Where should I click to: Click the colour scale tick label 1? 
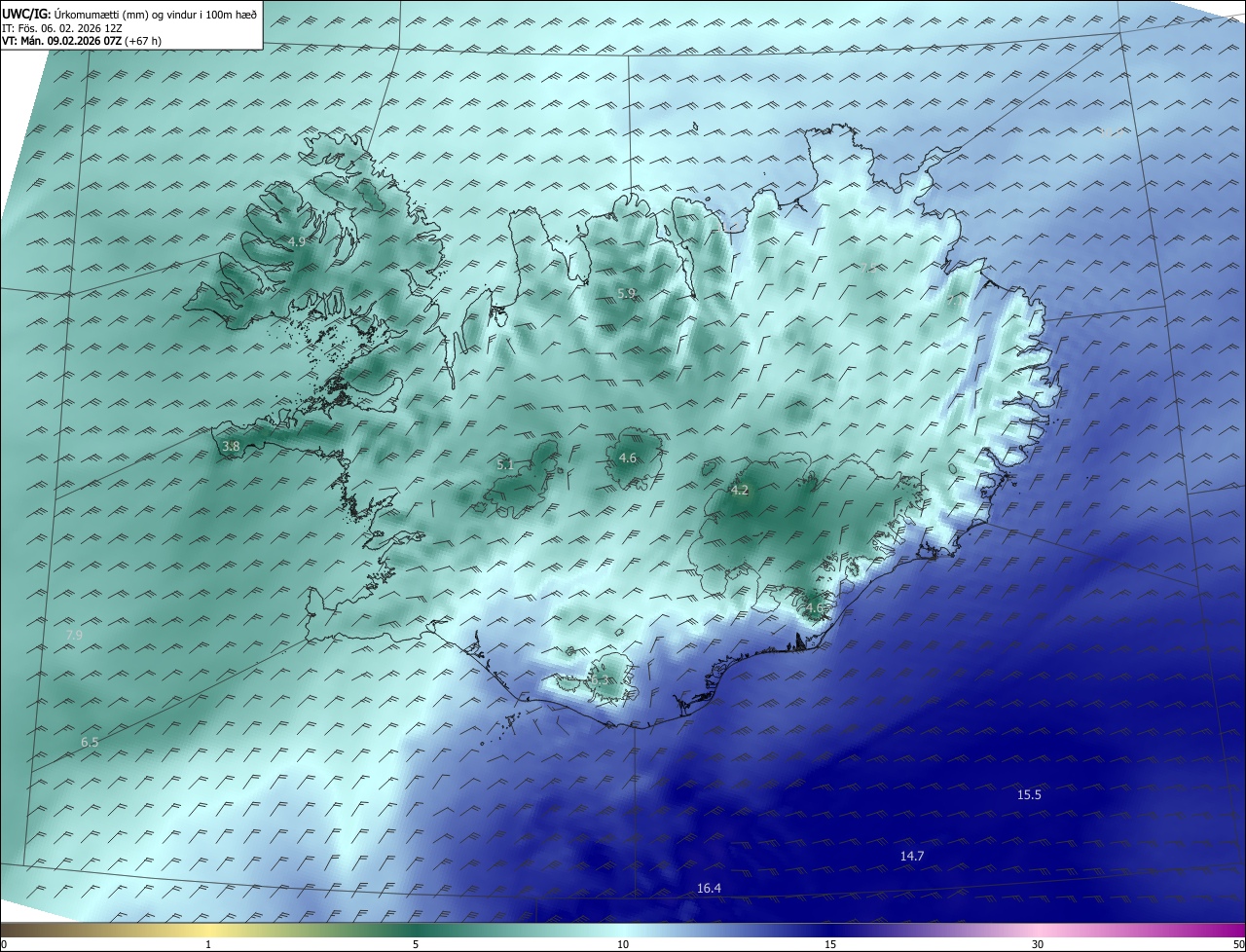coord(208,944)
